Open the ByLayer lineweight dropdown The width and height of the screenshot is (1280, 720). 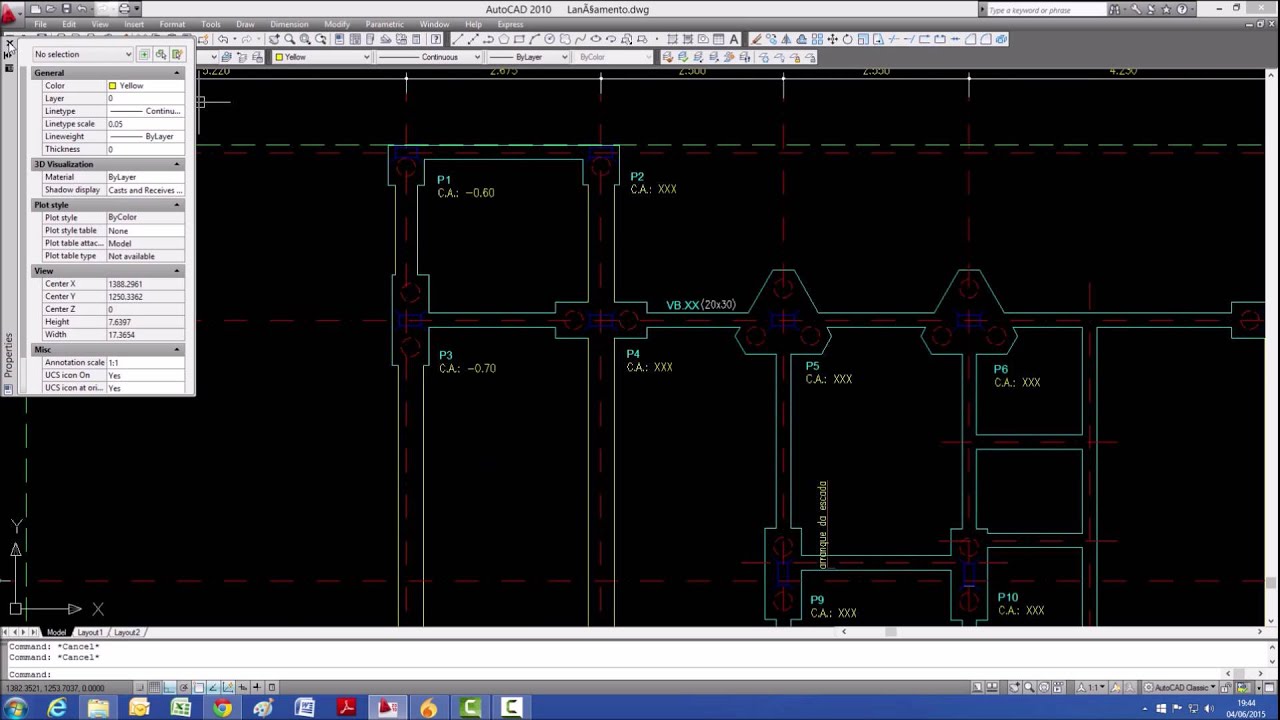[530, 57]
